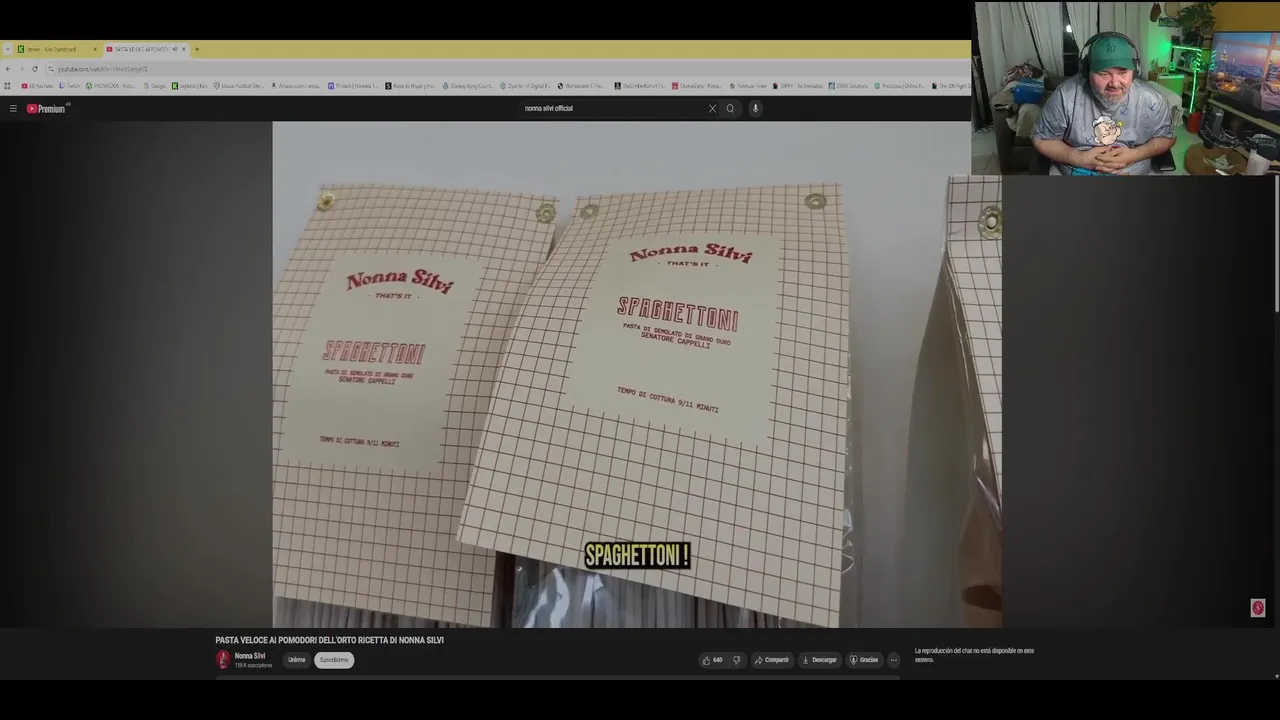Open the Nonna Silvi channel avatar
Viewport: 1280px width, 720px height.
pyautogui.click(x=223, y=660)
